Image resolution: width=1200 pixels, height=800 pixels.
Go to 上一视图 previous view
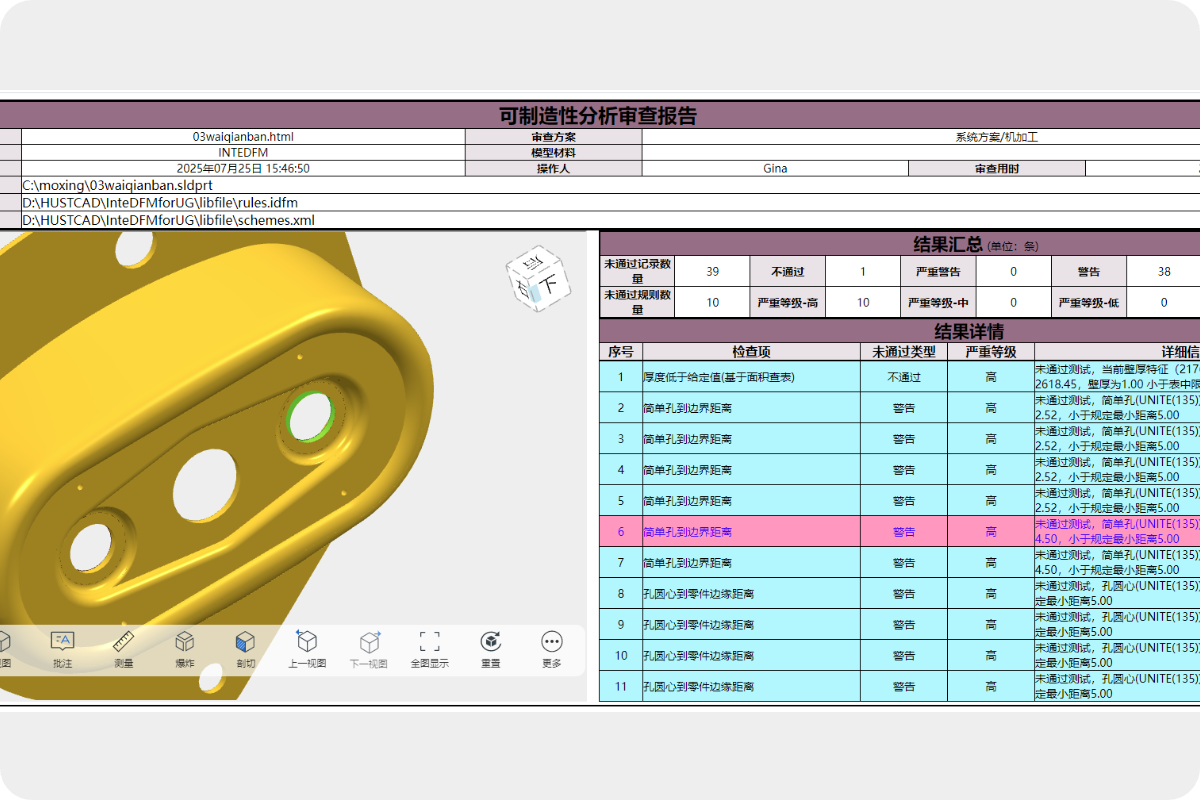(307, 649)
